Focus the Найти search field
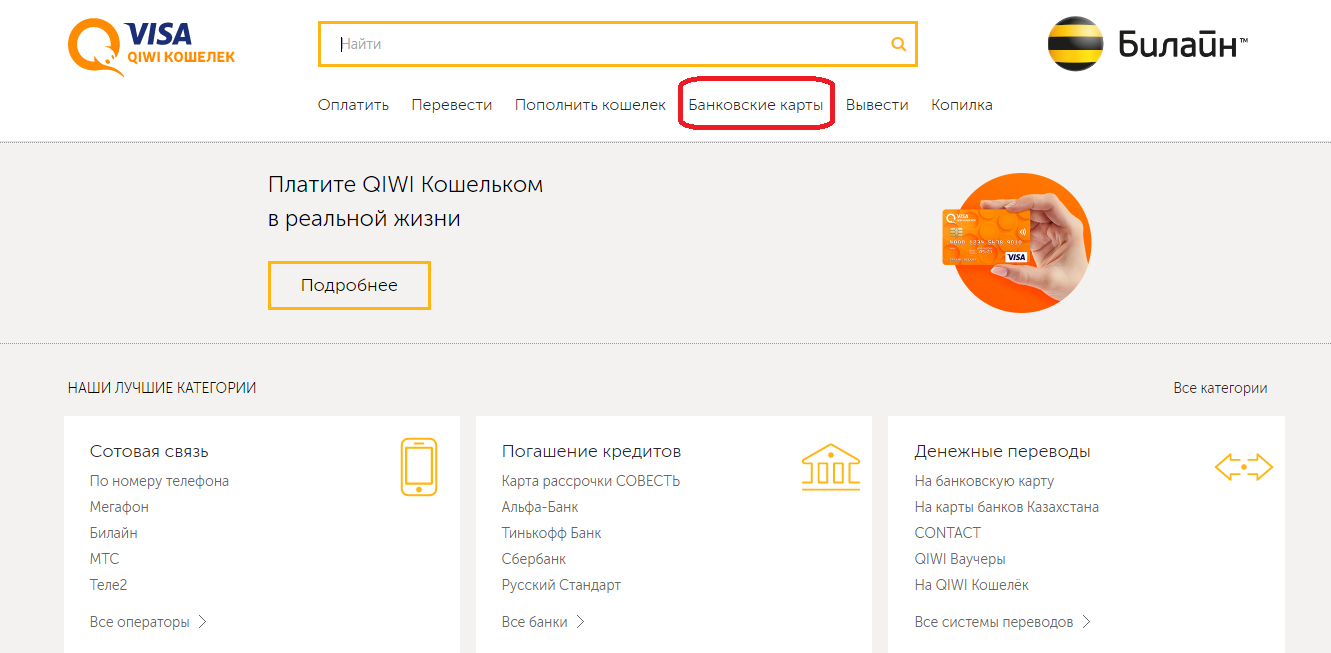The height and width of the screenshot is (653, 1331). click(610, 44)
